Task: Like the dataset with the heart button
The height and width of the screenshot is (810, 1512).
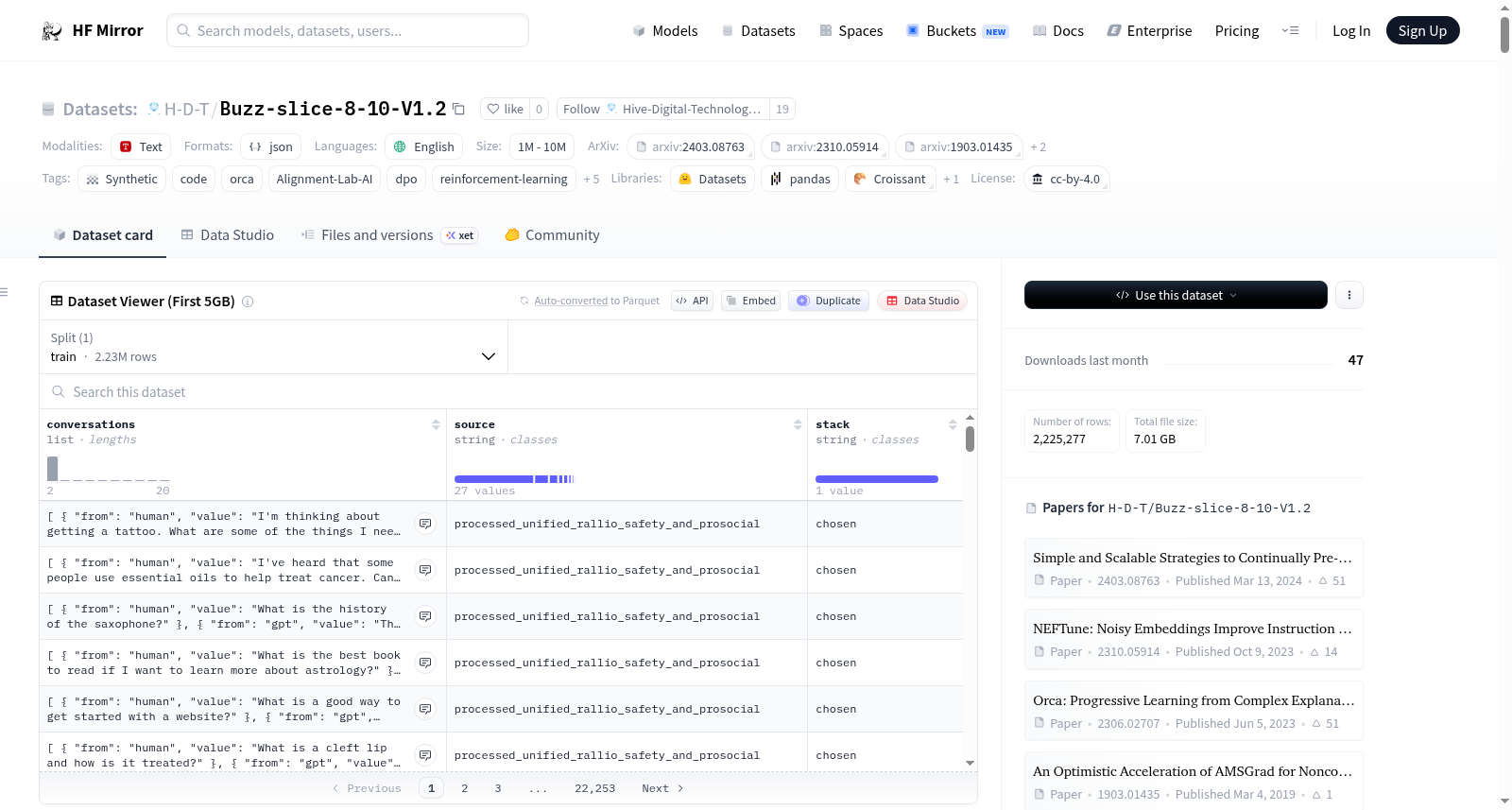Action: point(505,109)
